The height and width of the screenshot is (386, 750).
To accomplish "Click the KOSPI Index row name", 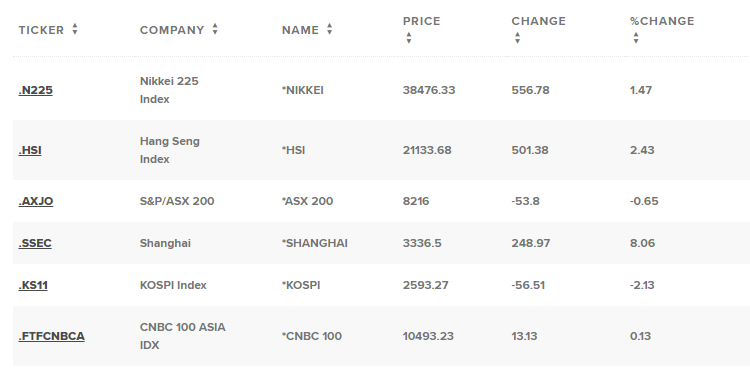I will [x=301, y=286].
